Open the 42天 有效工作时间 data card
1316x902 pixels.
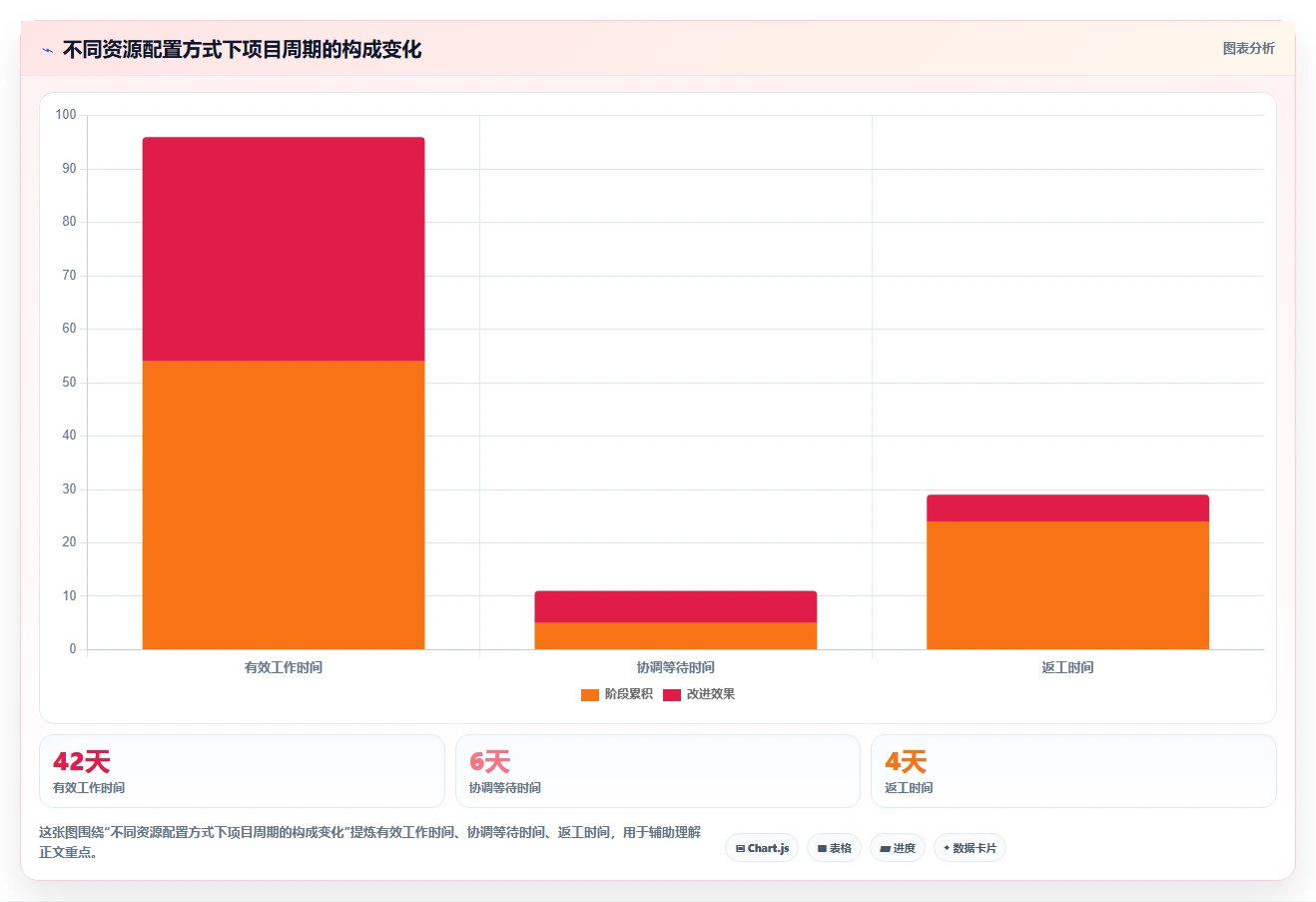[242, 771]
